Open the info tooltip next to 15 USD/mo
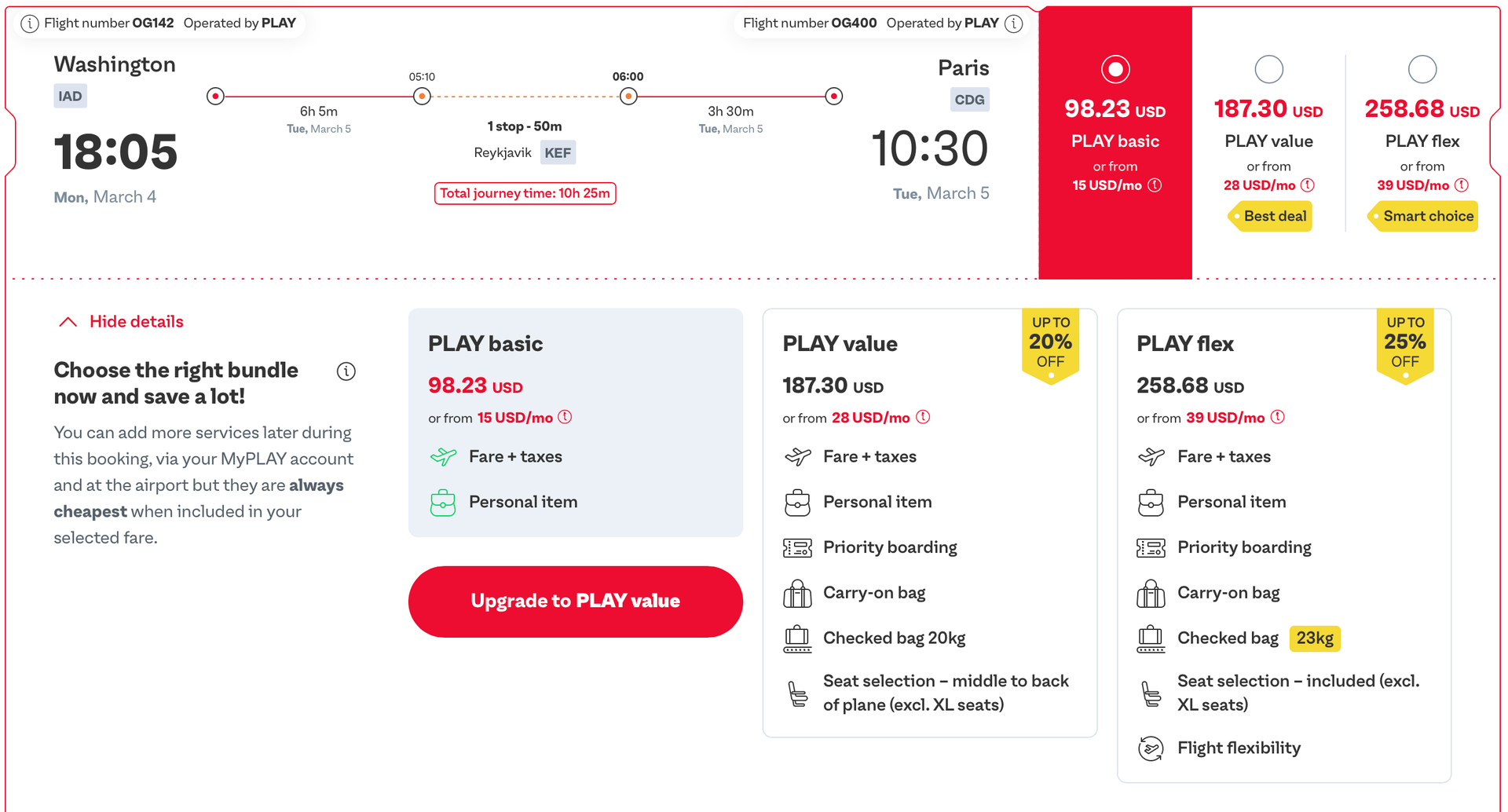Image resolution: width=1508 pixels, height=812 pixels. [1155, 185]
